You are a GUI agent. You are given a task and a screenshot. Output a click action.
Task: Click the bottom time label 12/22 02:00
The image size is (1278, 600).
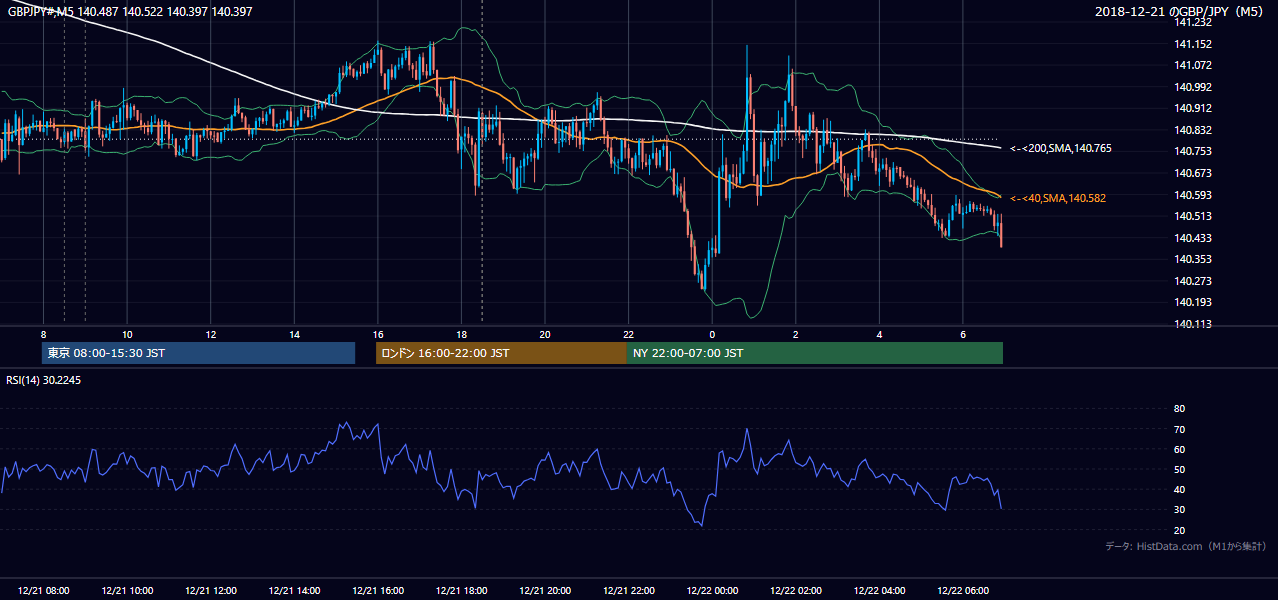coord(796,591)
